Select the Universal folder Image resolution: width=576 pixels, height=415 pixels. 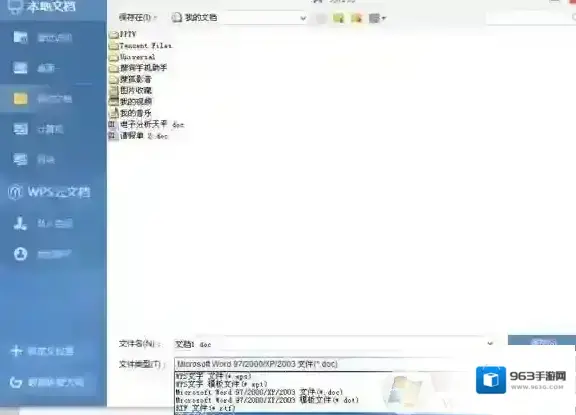pyautogui.click(x=132, y=57)
